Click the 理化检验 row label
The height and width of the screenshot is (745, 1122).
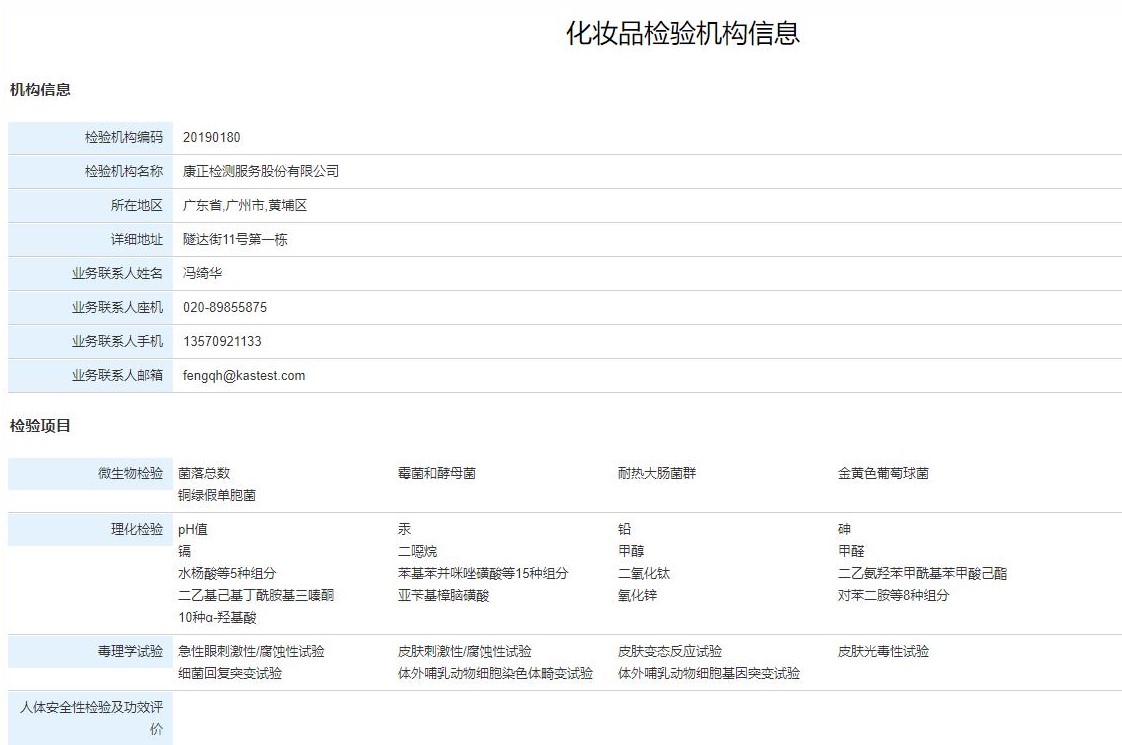point(137,529)
